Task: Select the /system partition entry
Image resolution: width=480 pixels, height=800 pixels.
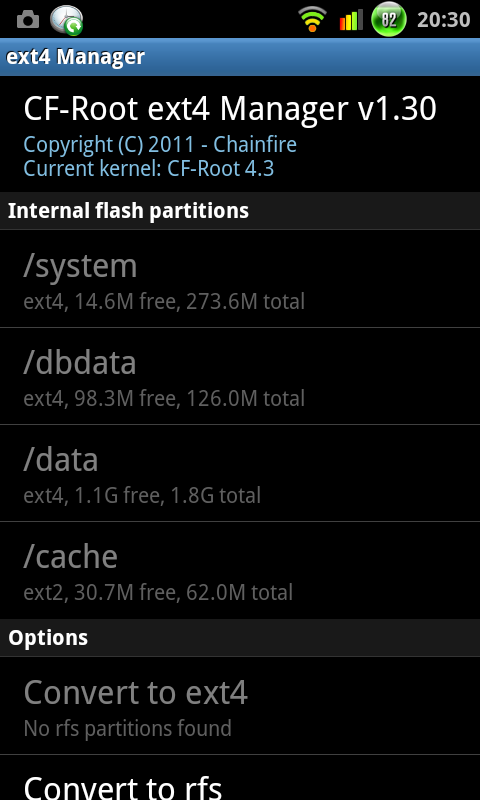Action: (x=240, y=279)
